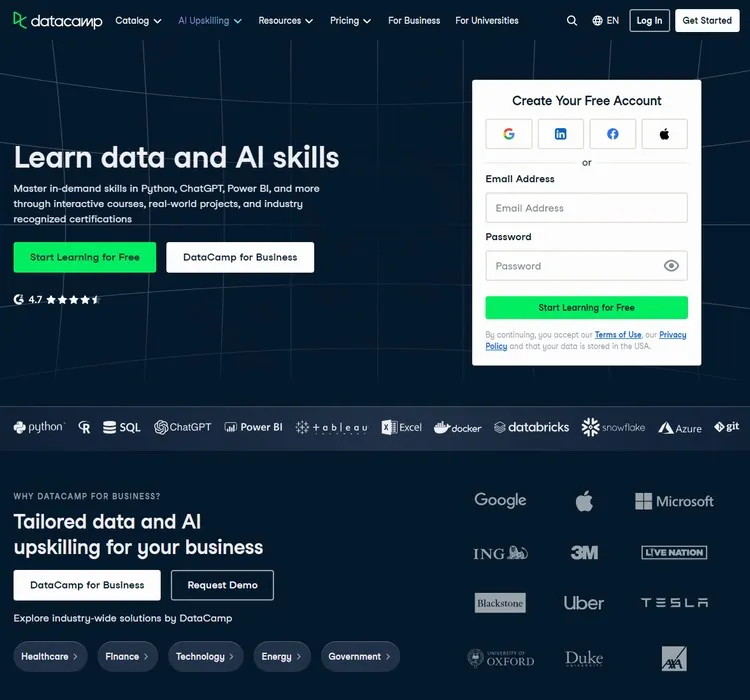This screenshot has height=700, width=750.
Task: Open the Energy industry chip
Action: coord(282,656)
